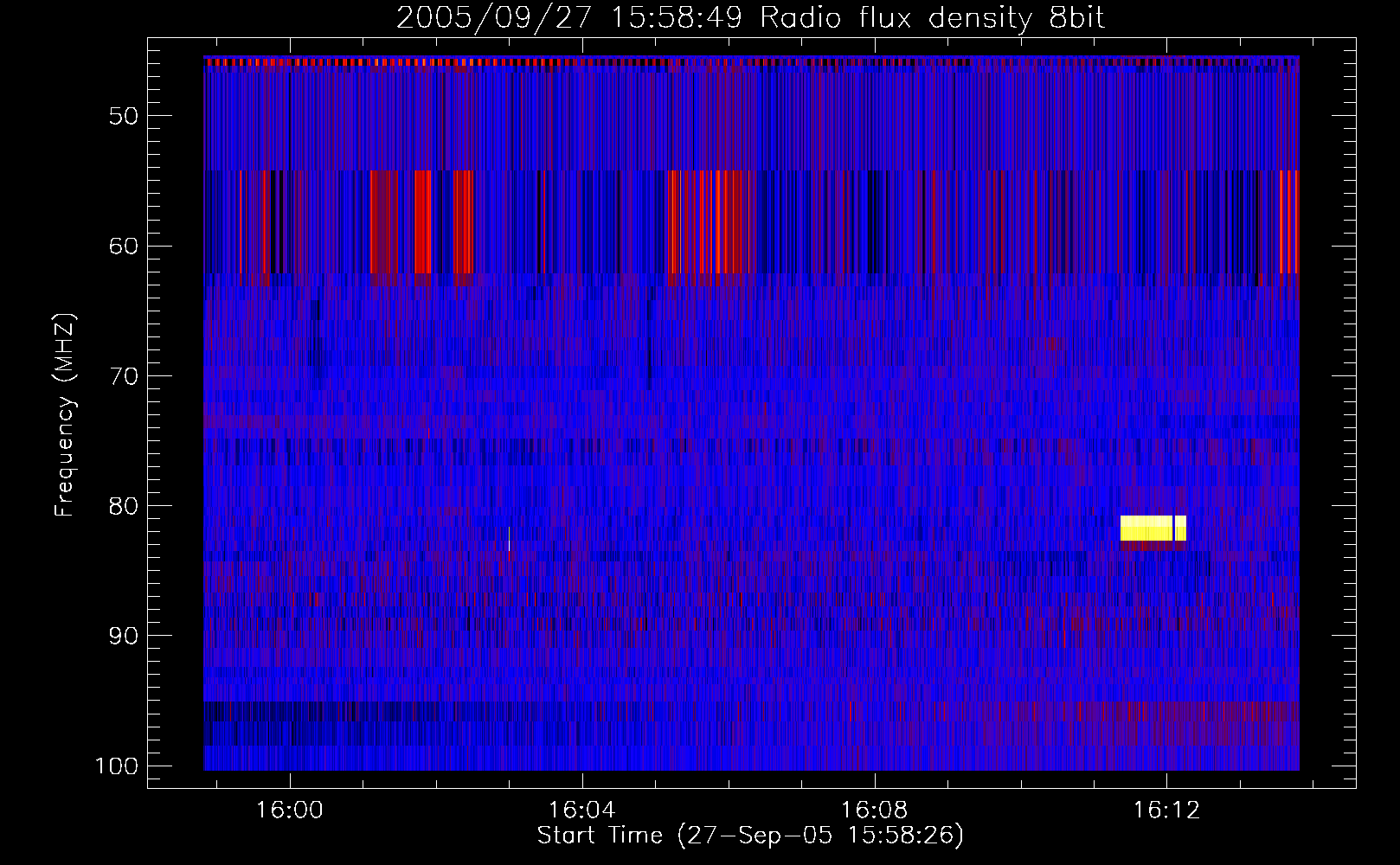
Task: Click the 16:00 time tick label
Action: (290, 811)
